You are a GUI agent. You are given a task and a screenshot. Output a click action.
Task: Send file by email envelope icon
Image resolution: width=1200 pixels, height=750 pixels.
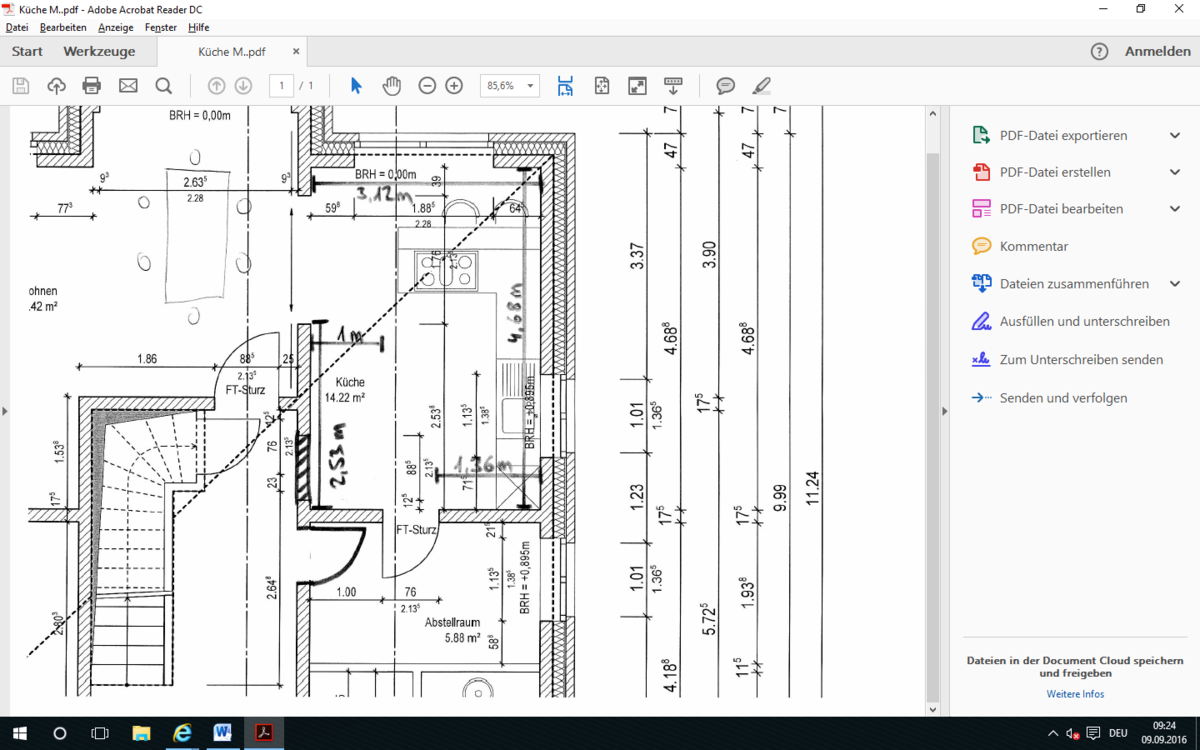128,86
